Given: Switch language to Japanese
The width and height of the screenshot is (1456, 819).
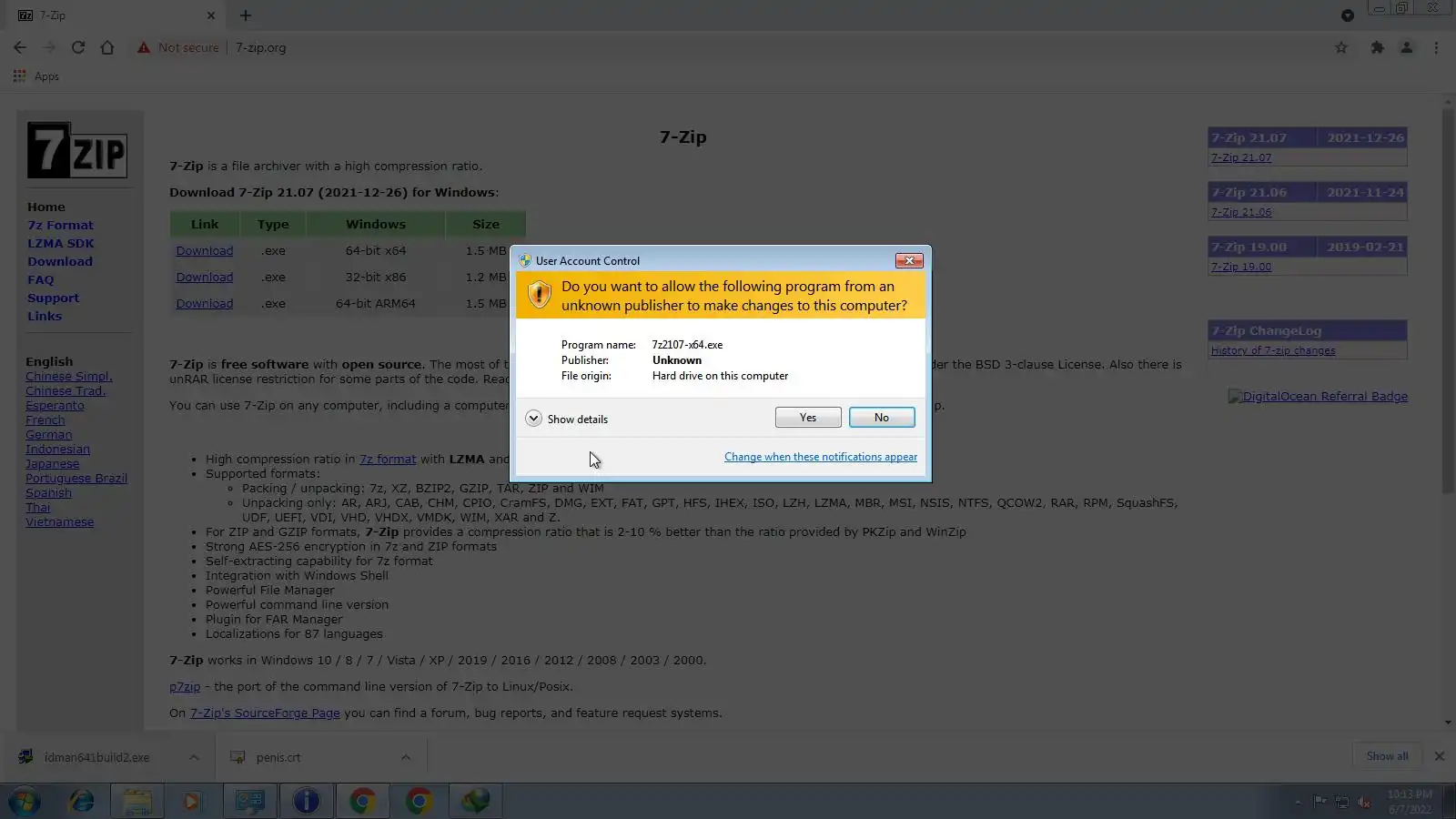Looking at the screenshot, I should pos(53,464).
